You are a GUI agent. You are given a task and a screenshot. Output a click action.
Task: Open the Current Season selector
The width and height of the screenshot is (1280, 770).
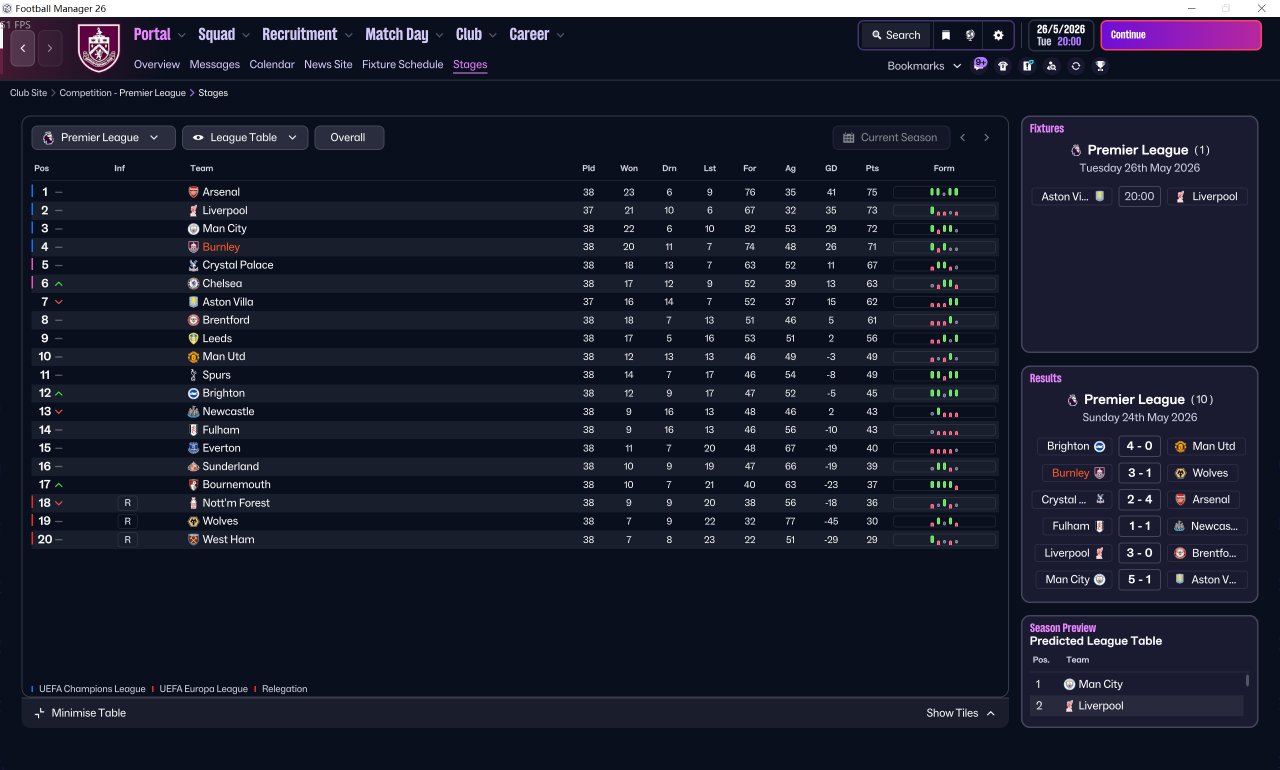pyautogui.click(x=890, y=138)
